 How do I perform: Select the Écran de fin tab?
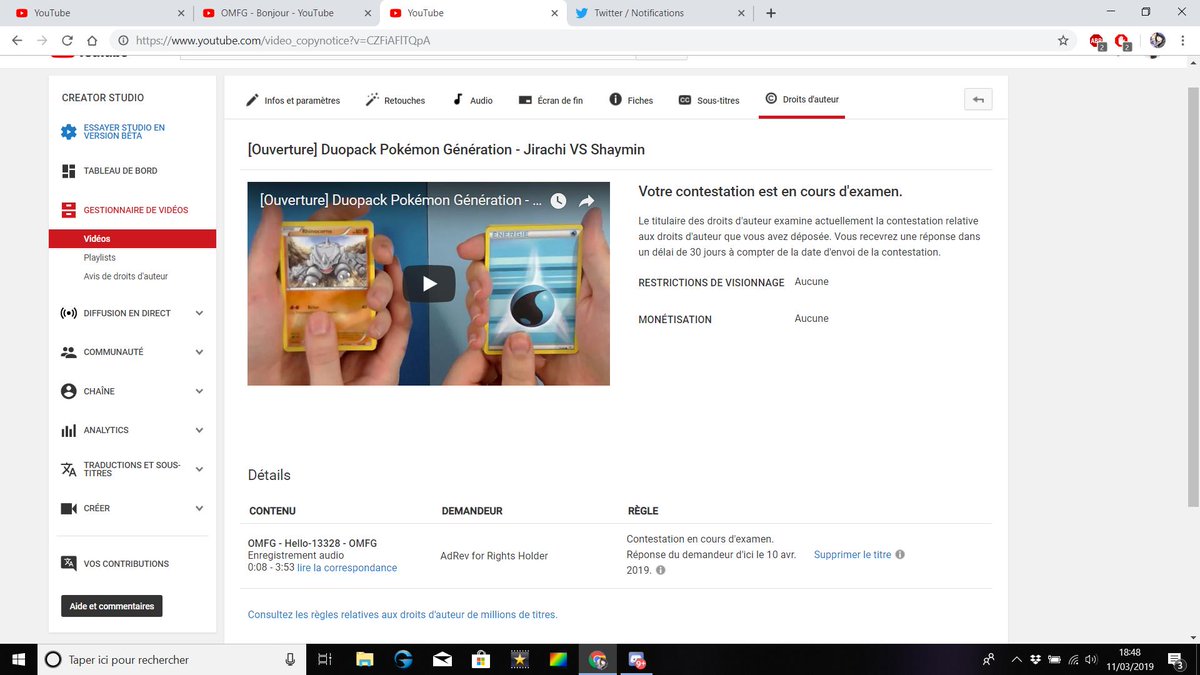(551, 100)
